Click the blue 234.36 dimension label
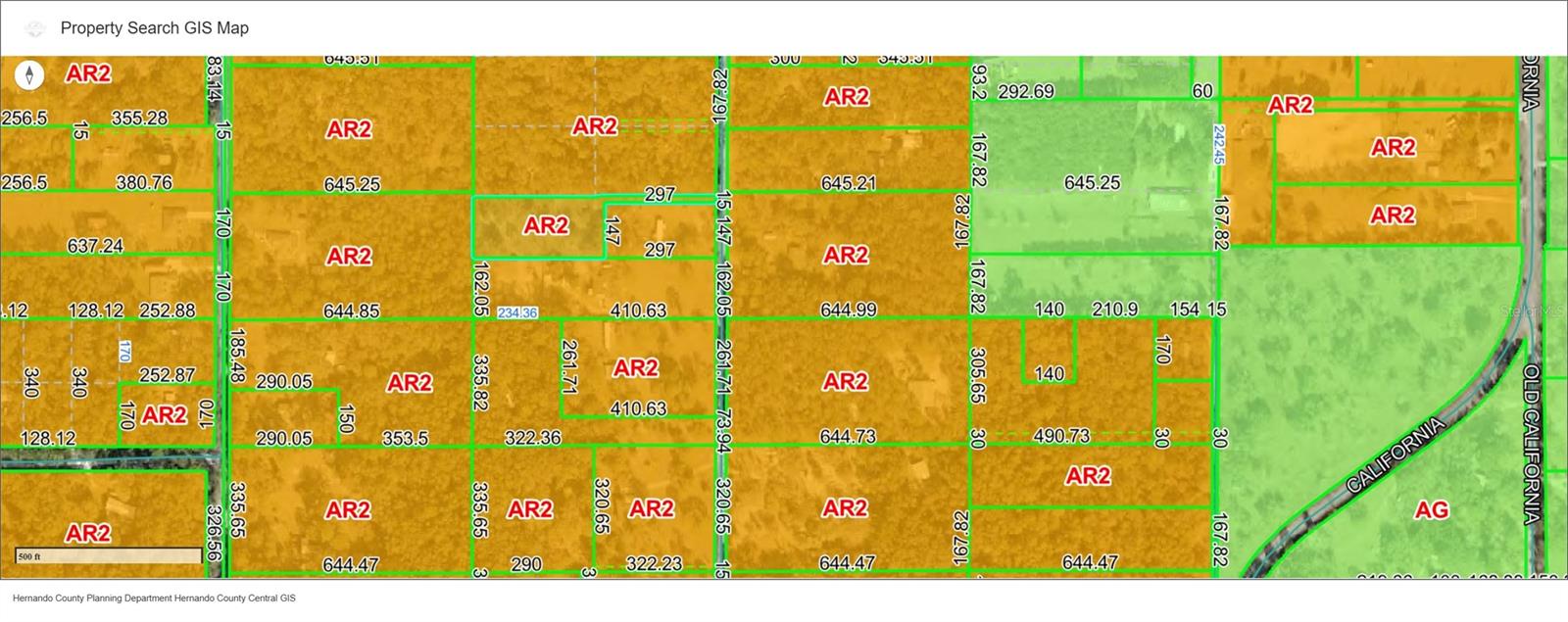1568x622 pixels. pyautogui.click(x=517, y=312)
